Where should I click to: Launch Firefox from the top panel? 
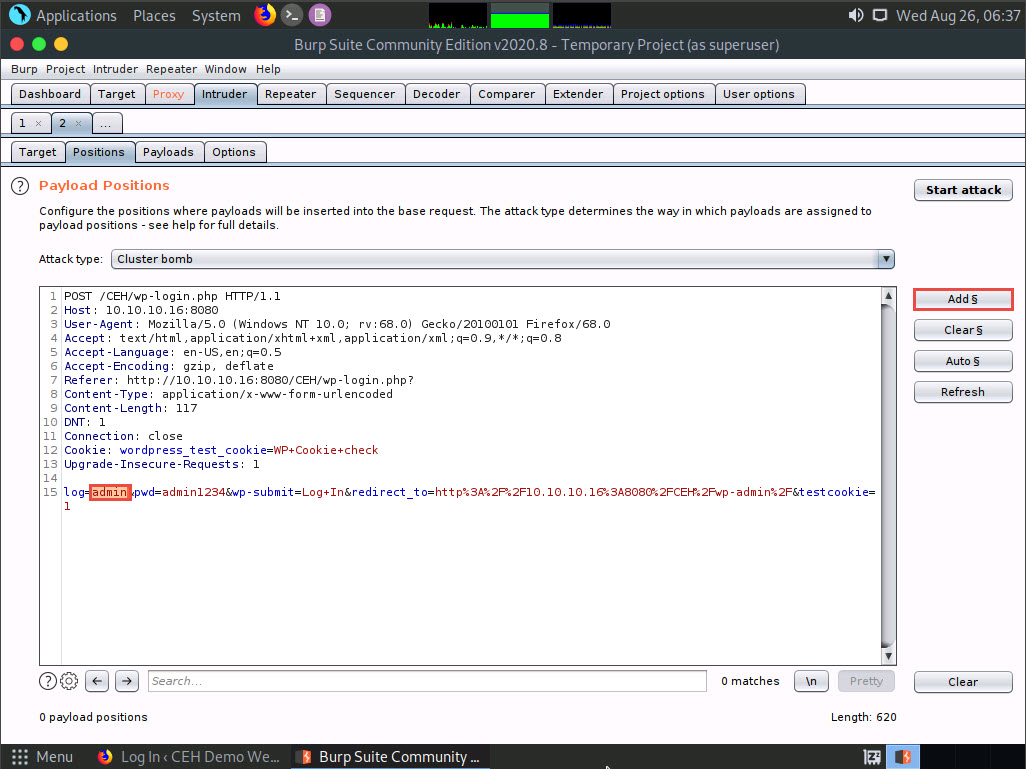[x=264, y=15]
